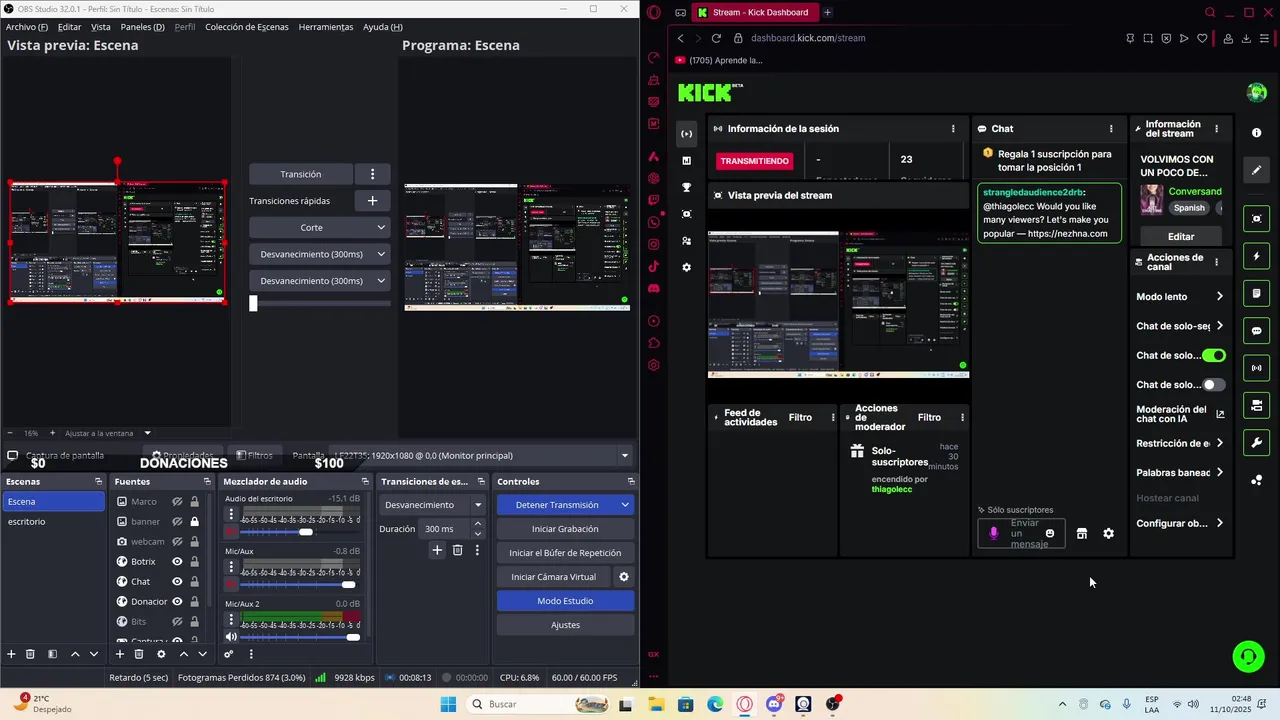Click the chat bubble widget icon on Kick rail

1257,331
